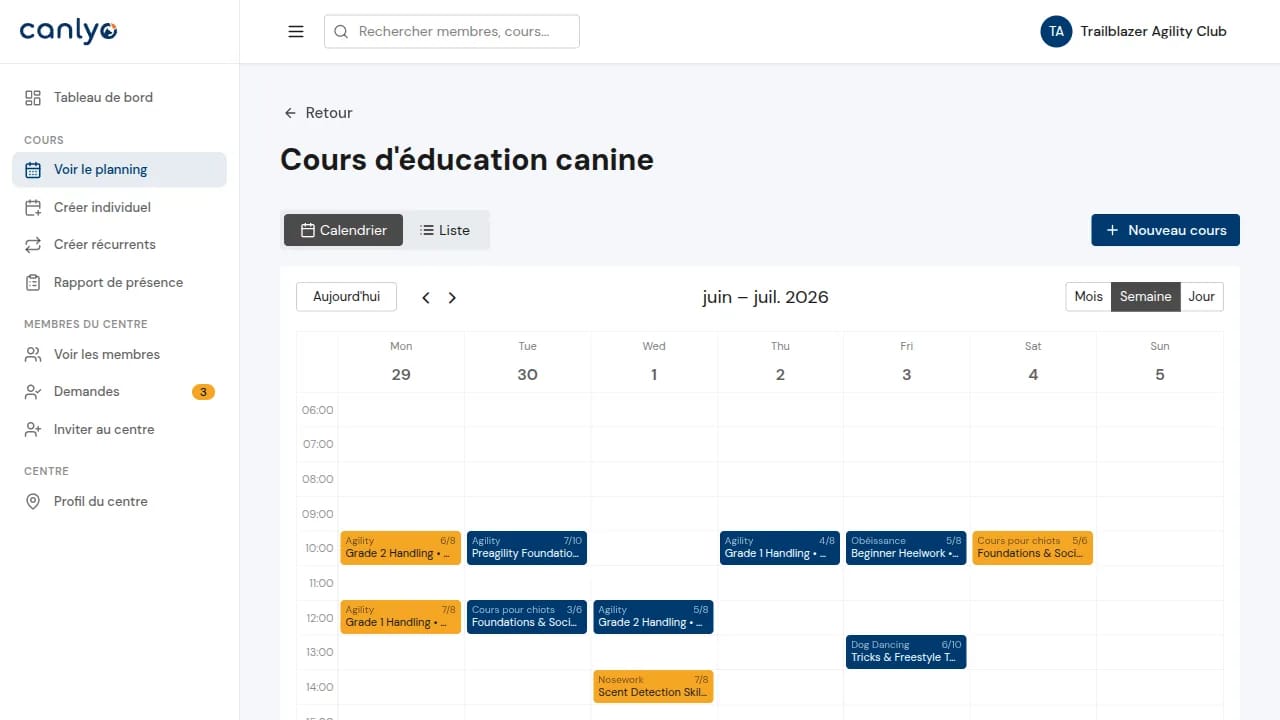Open Wednesday Grade 2 Handling class
Viewport: 1280px width, 720px height.
pos(653,617)
